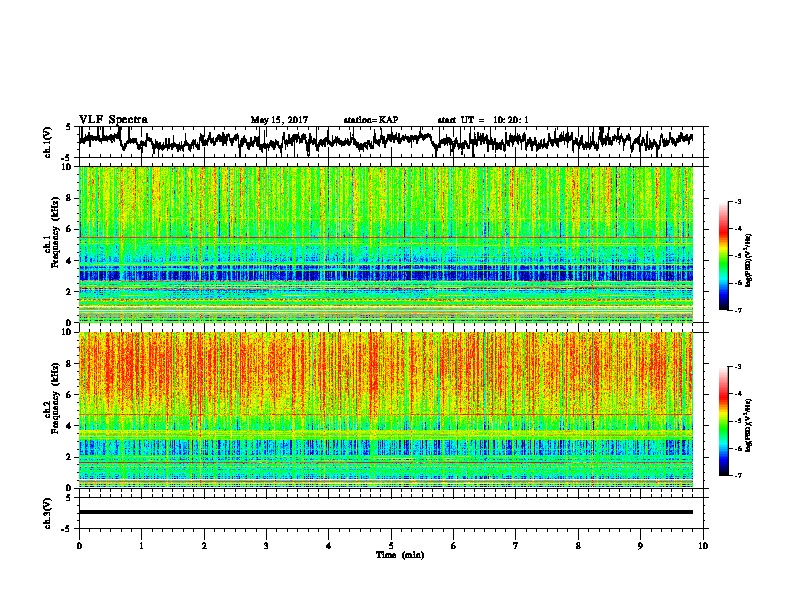The width and height of the screenshot is (792, 612).
Task: Click the time axis tick label "4"
Action: click(x=329, y=546)
